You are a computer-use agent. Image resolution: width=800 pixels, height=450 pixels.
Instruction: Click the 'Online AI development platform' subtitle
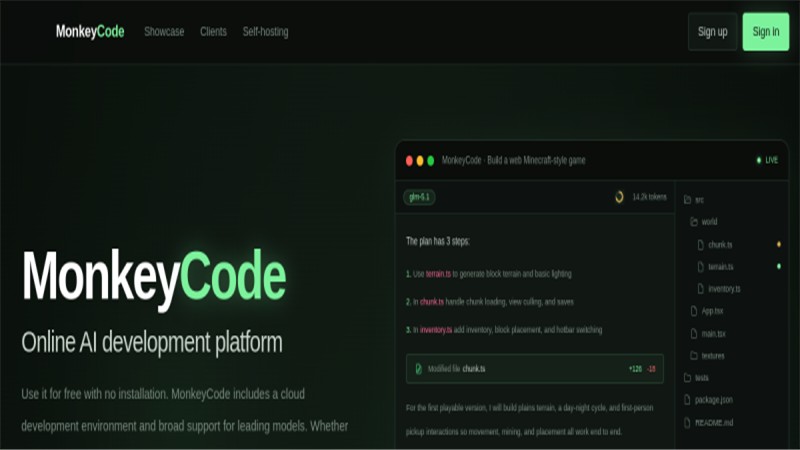pyautogui.click(x=152, y=342)
